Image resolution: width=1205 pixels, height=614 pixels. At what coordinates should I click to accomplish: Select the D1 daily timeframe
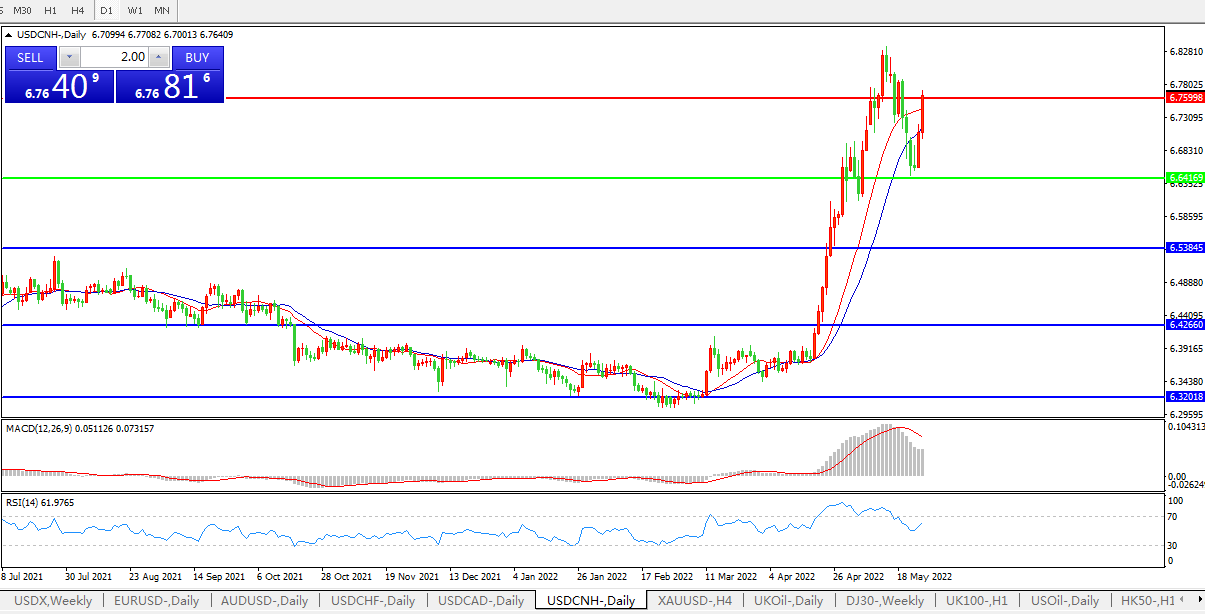coord(106,10)
